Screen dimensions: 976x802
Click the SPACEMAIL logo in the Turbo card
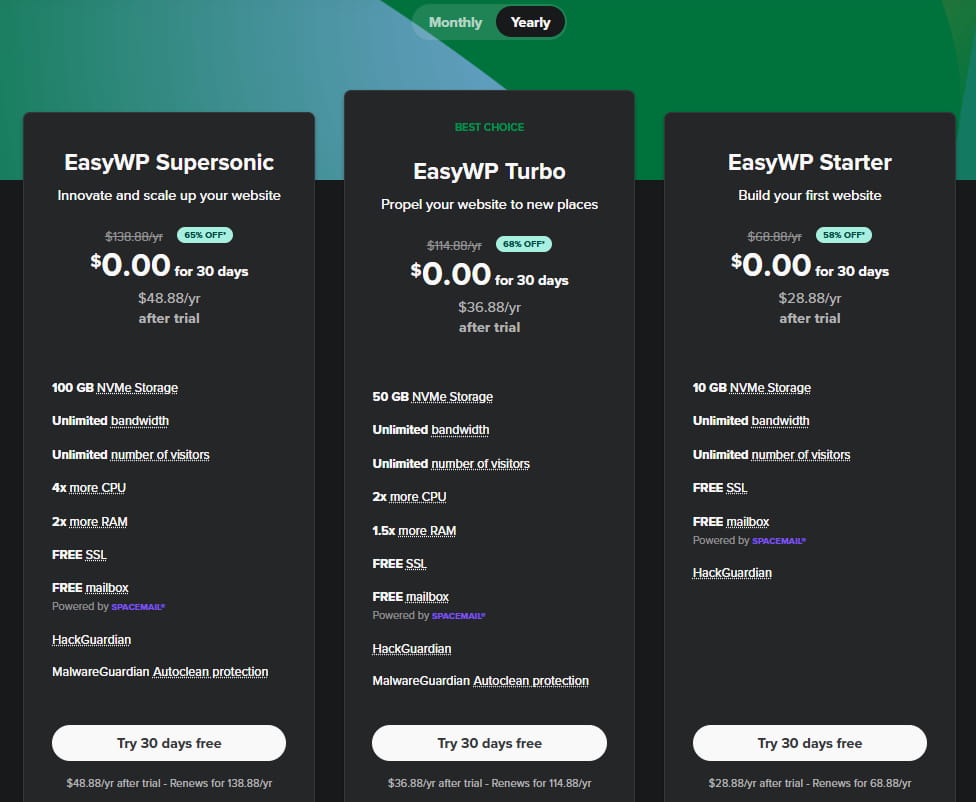point(458,616)
